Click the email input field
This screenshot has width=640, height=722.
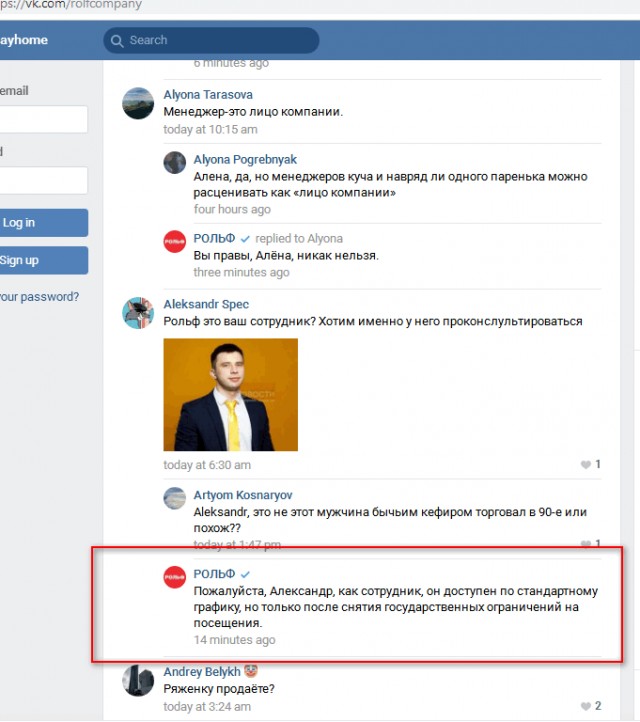43,119
